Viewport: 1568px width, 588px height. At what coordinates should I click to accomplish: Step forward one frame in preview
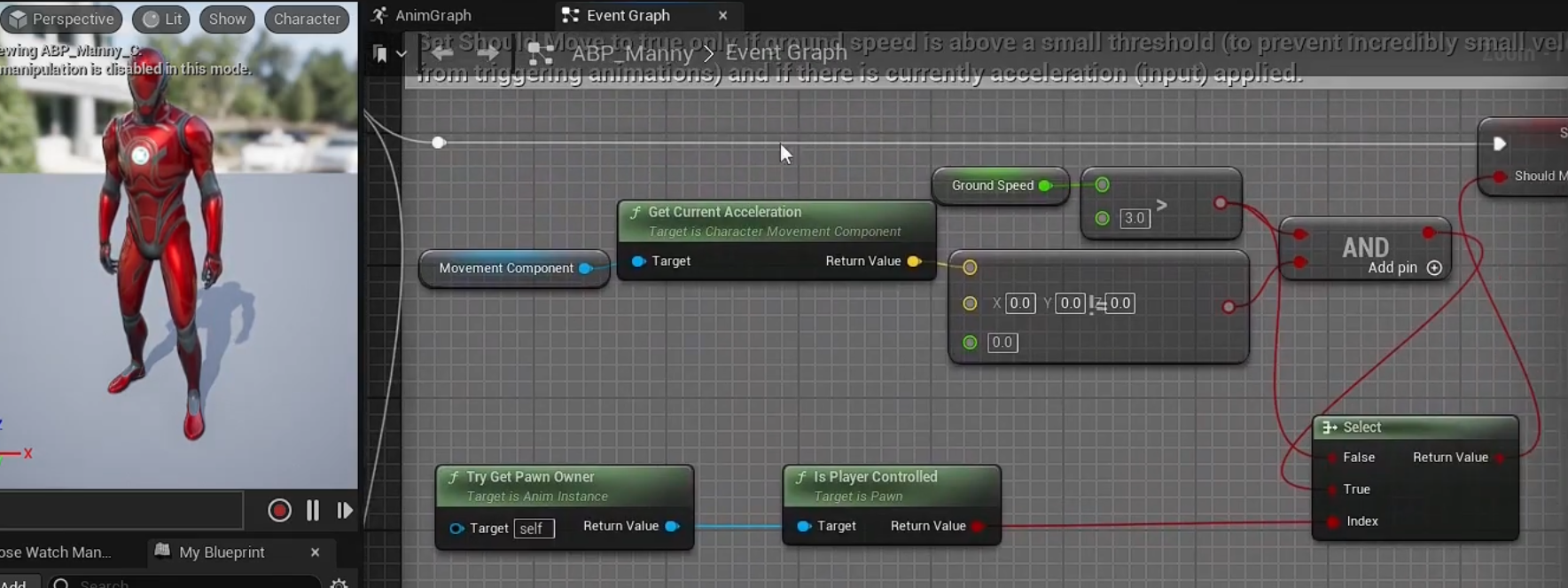tap(345, 510)
